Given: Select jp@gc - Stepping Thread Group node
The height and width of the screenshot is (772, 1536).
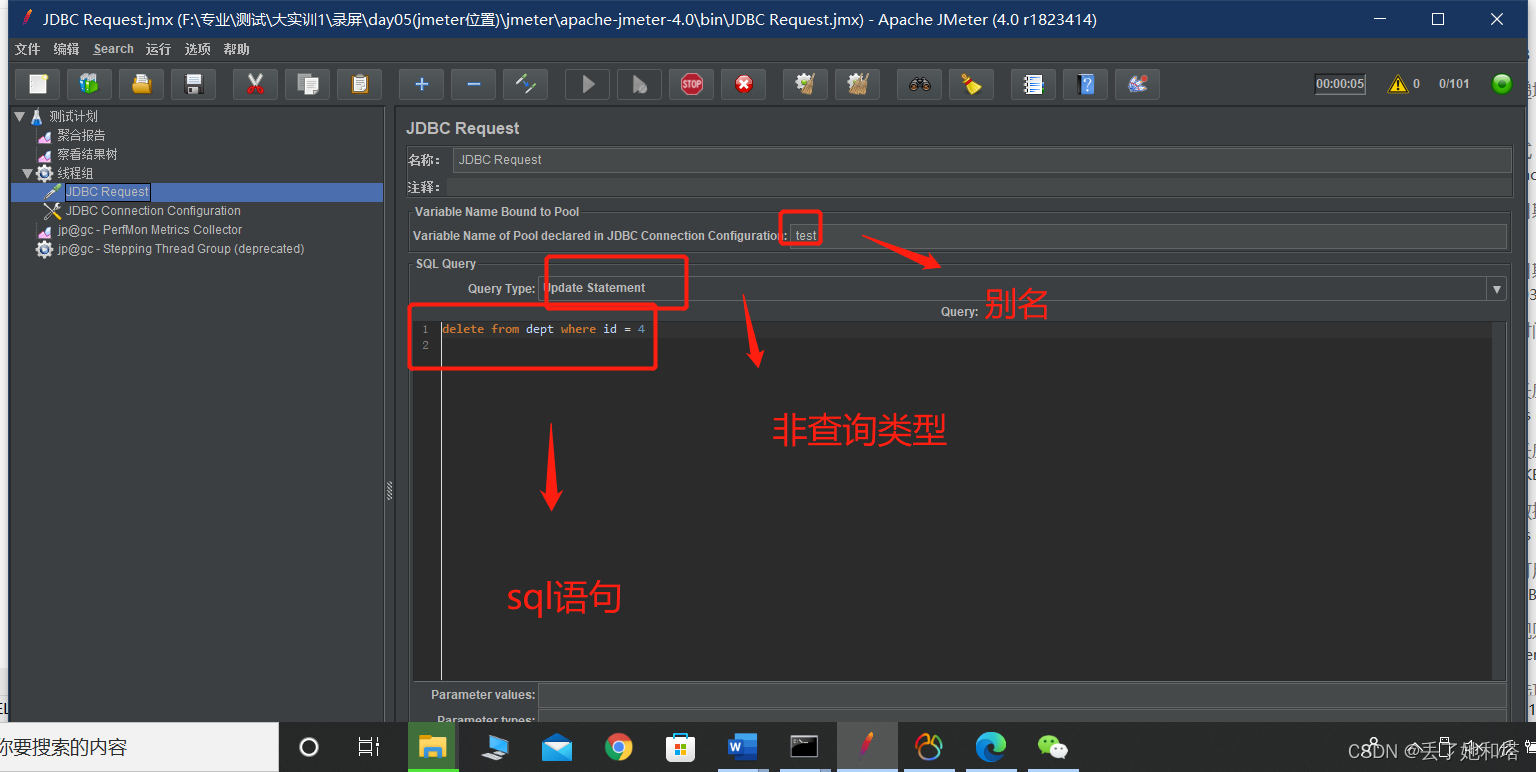Looking at the screenshot, I should tap(181, 249).
